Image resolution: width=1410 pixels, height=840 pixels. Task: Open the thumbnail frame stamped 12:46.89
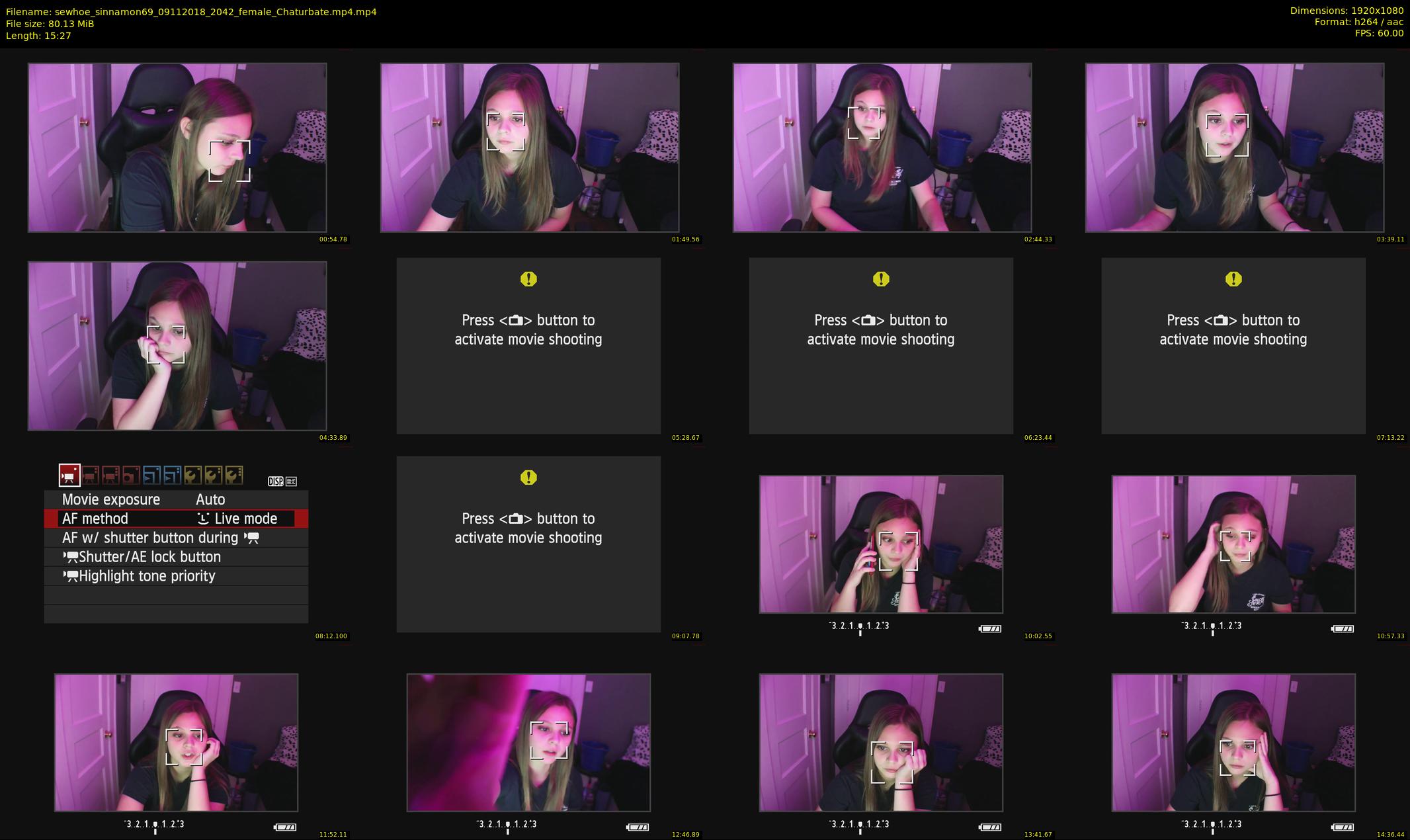coord(528,742)
